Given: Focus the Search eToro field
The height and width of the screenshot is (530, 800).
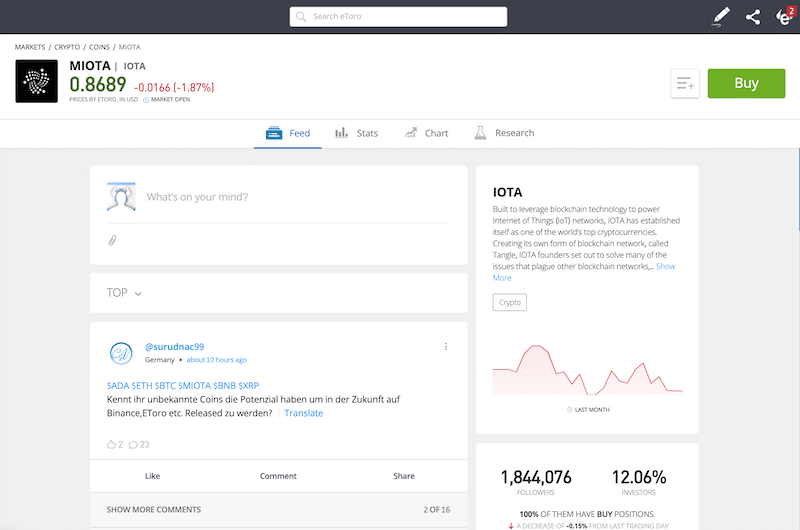Looking at the screenshot, I should pos(398,17).
